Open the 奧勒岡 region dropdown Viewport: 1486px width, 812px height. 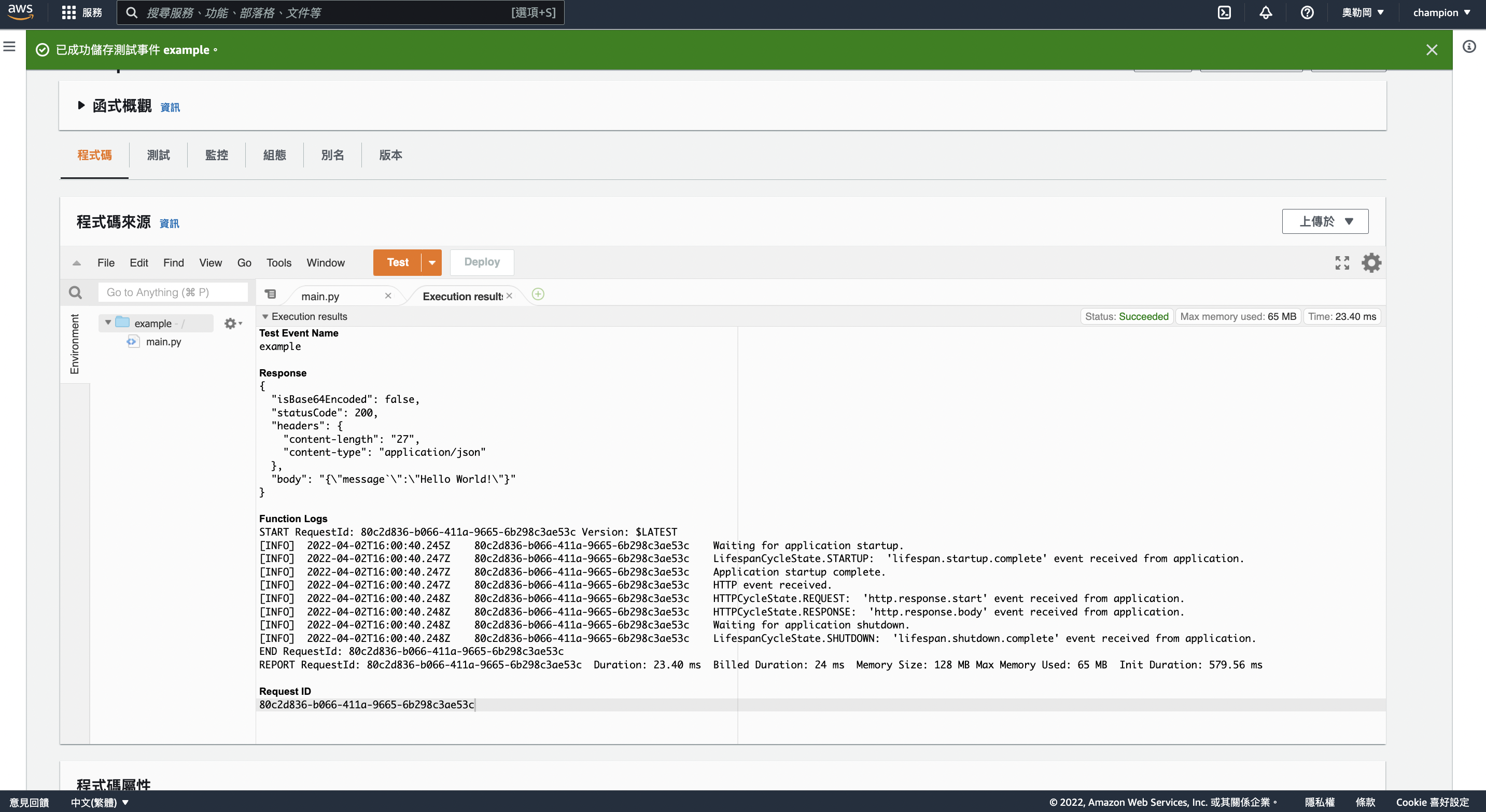[1363, 12]
